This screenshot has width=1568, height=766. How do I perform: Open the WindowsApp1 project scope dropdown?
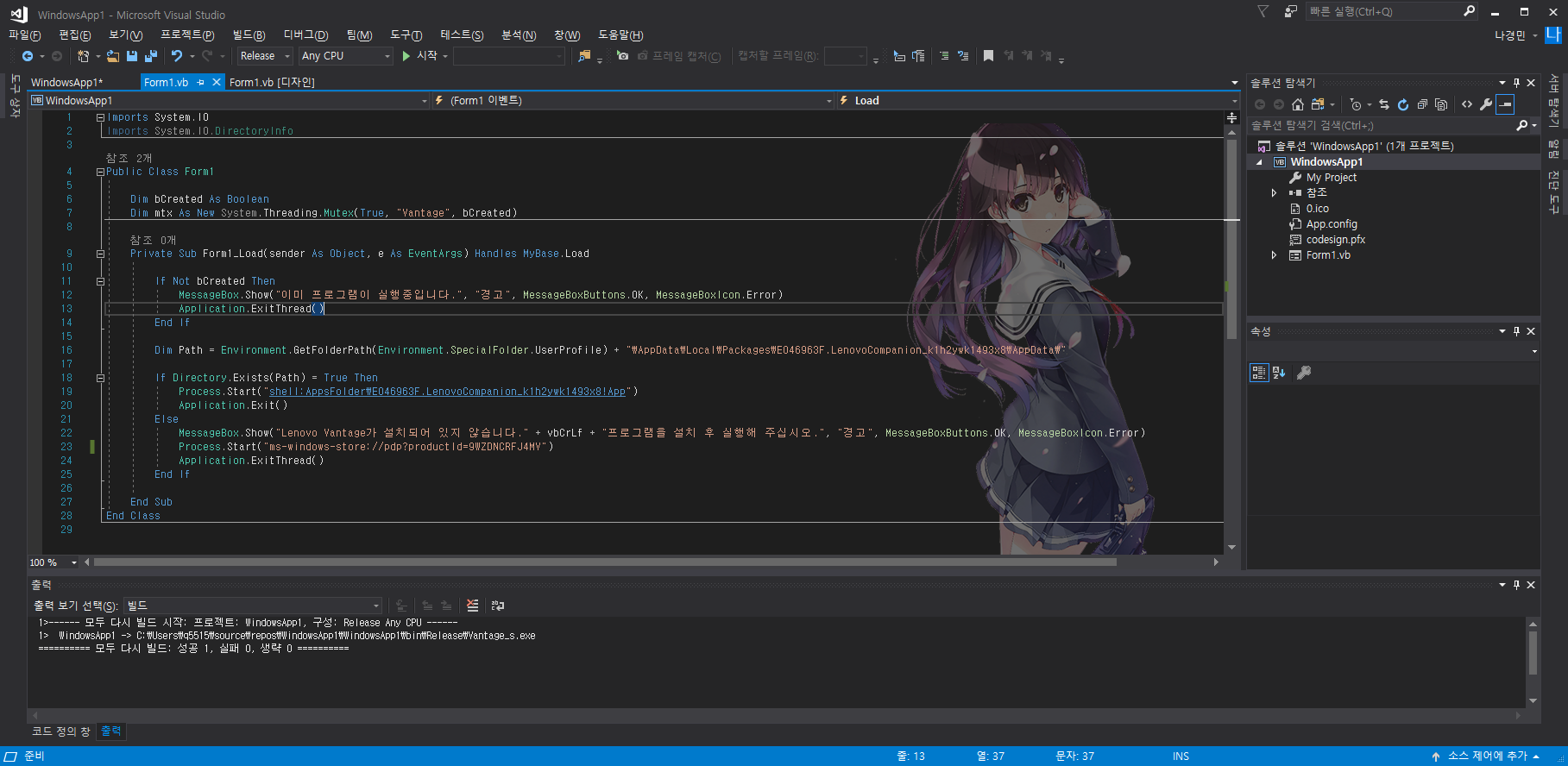(x=230, y=101)
